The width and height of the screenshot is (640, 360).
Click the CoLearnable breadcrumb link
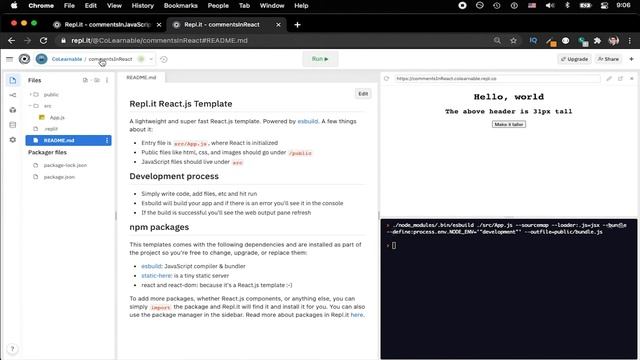point(67,59)
